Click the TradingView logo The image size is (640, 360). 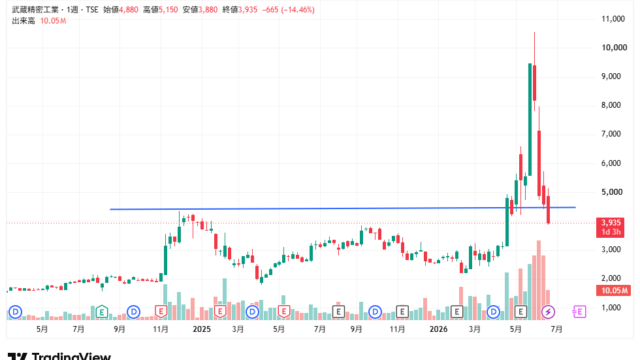click(x=59, y=356)
